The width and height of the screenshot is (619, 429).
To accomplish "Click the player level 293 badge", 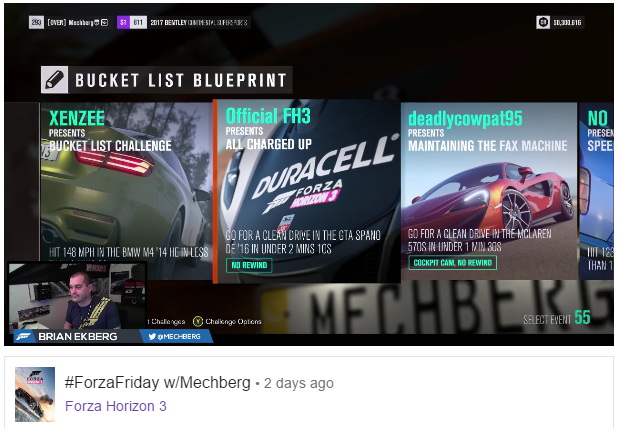I will 36,22.
